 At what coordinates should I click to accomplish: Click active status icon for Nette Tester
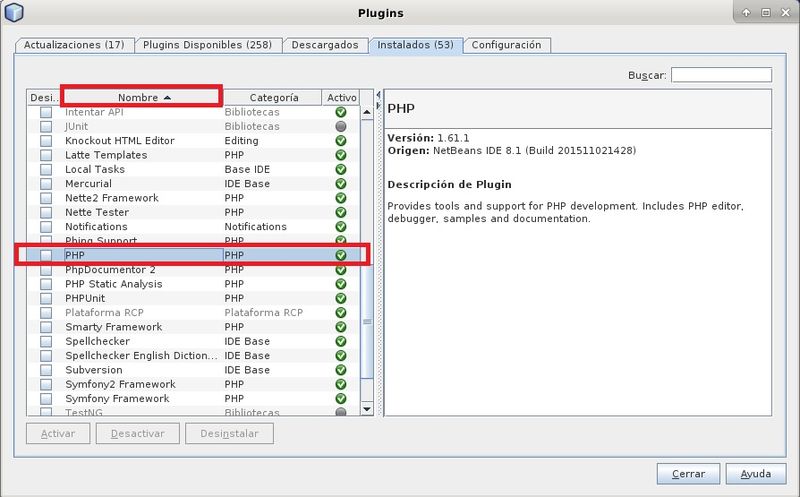(x=341, y=212)
